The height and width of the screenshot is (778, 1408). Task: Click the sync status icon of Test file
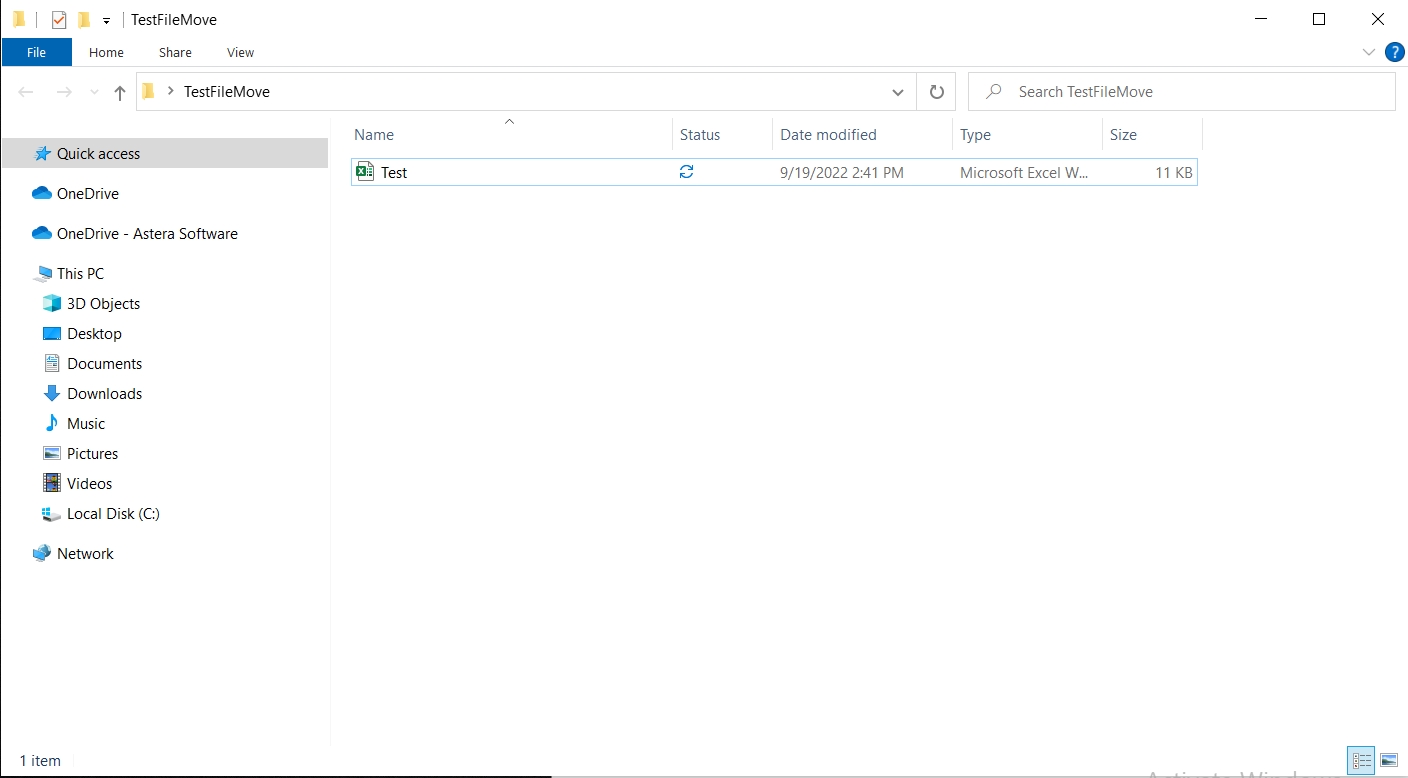pos(686,172)
